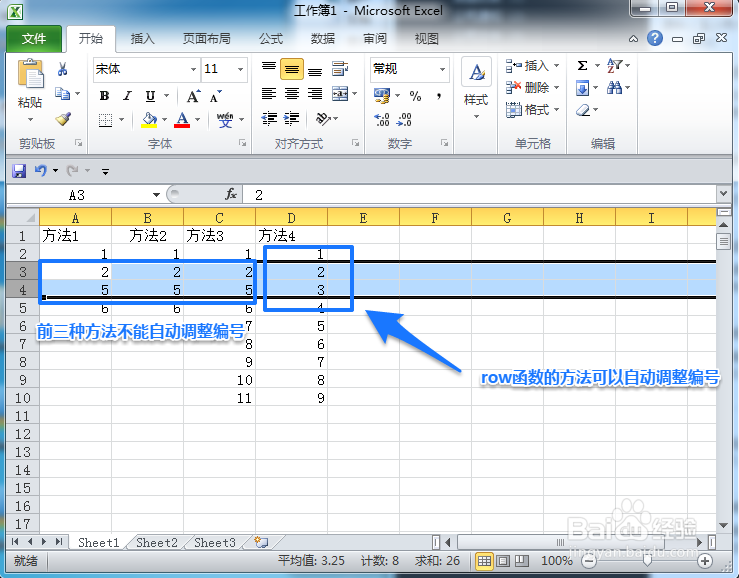The height and width of the screenshot is (578, 739).
Task: Toggle middle vertical alignment
Action: point(292,69)
